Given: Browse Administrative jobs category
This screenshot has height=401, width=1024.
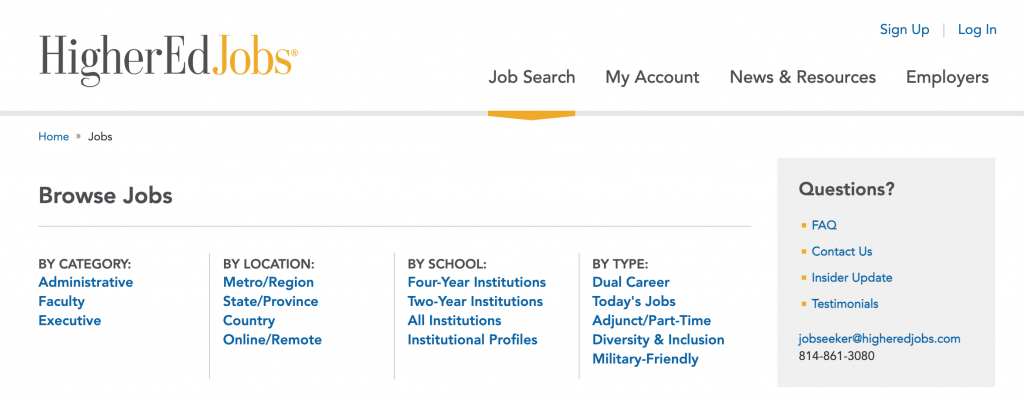Looking at the screenshot, I should tap(86, 282).
